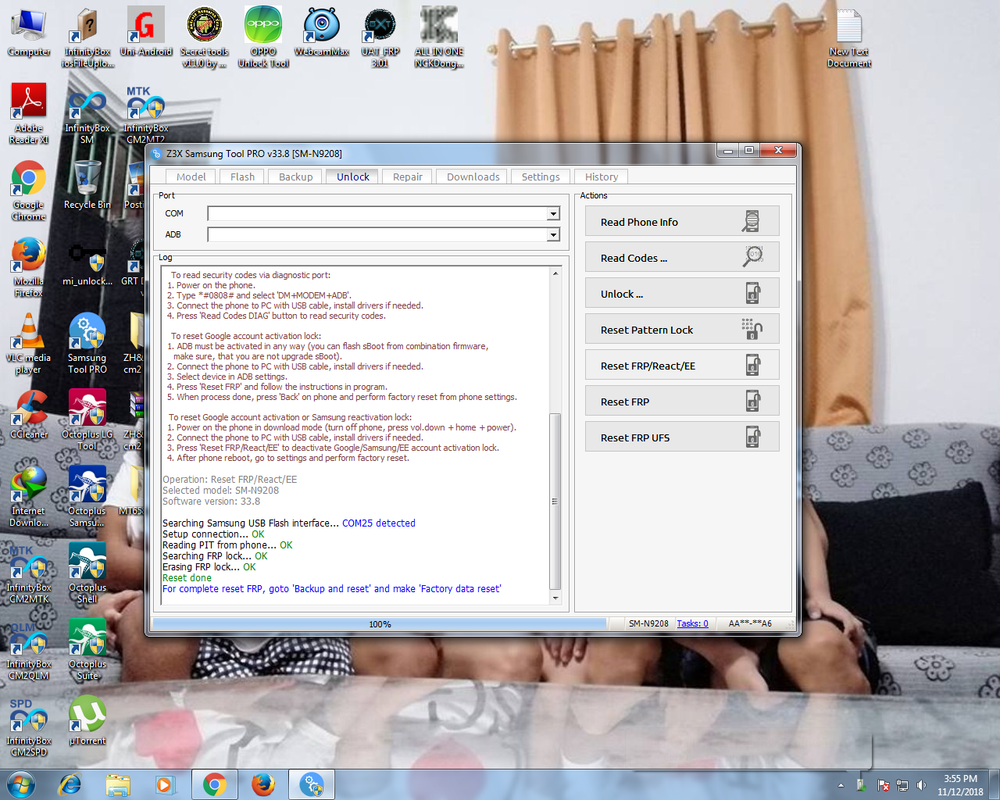
Task: Expand the COM port dropdown
Action: pyautogui.click(x=553, y=214)
